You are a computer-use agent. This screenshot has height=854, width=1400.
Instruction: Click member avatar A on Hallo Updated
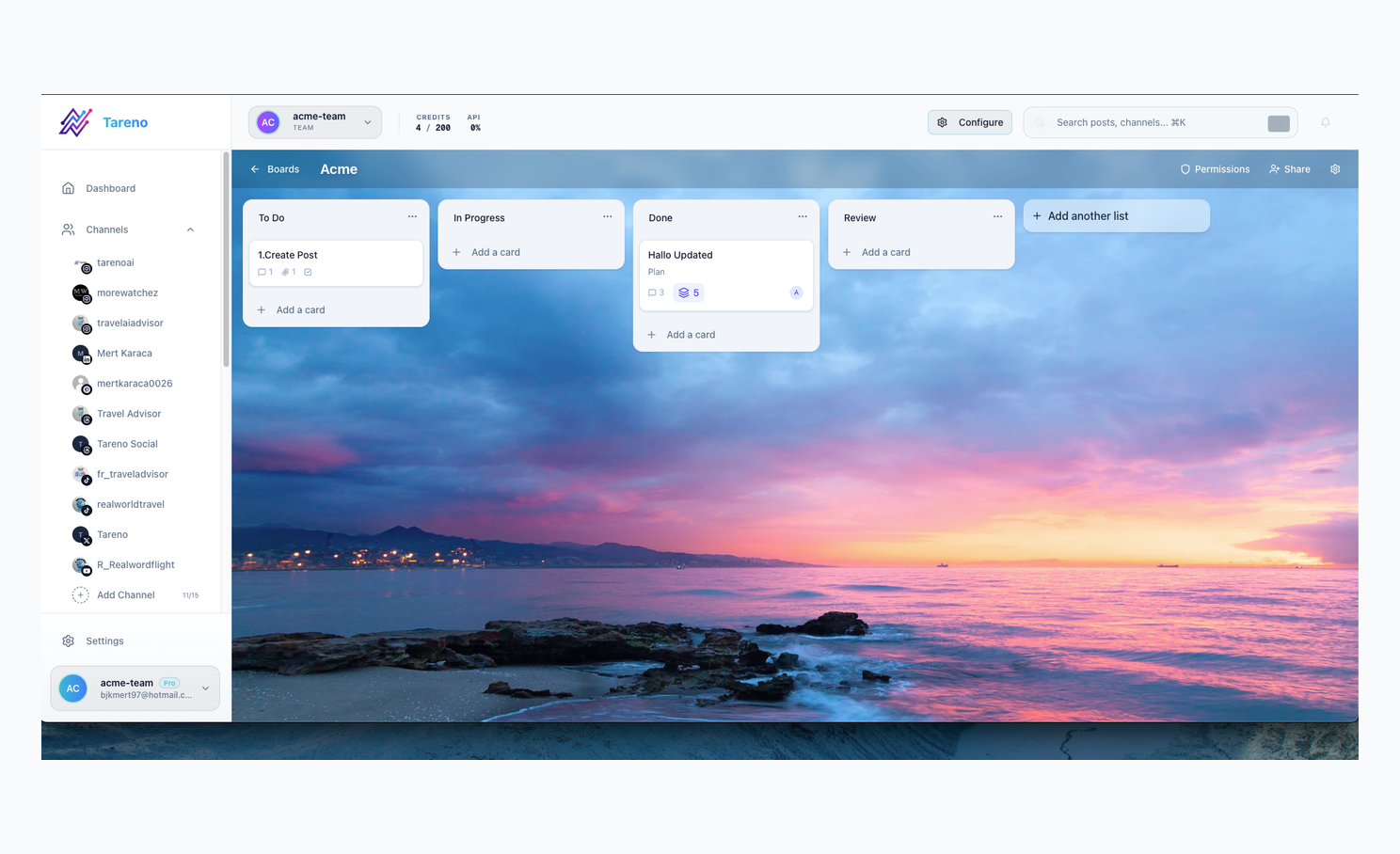coord(796,293)
